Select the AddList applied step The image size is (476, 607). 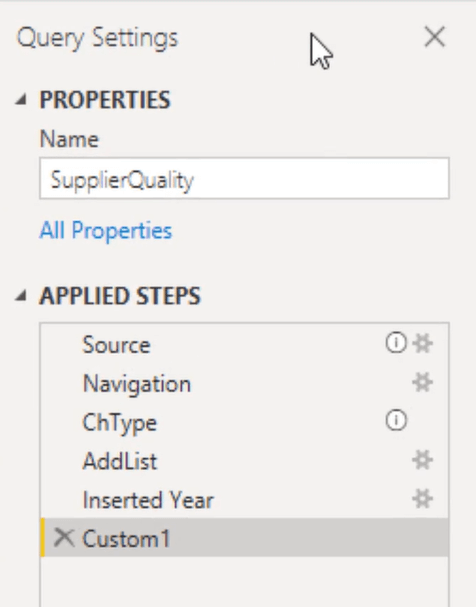244,461
